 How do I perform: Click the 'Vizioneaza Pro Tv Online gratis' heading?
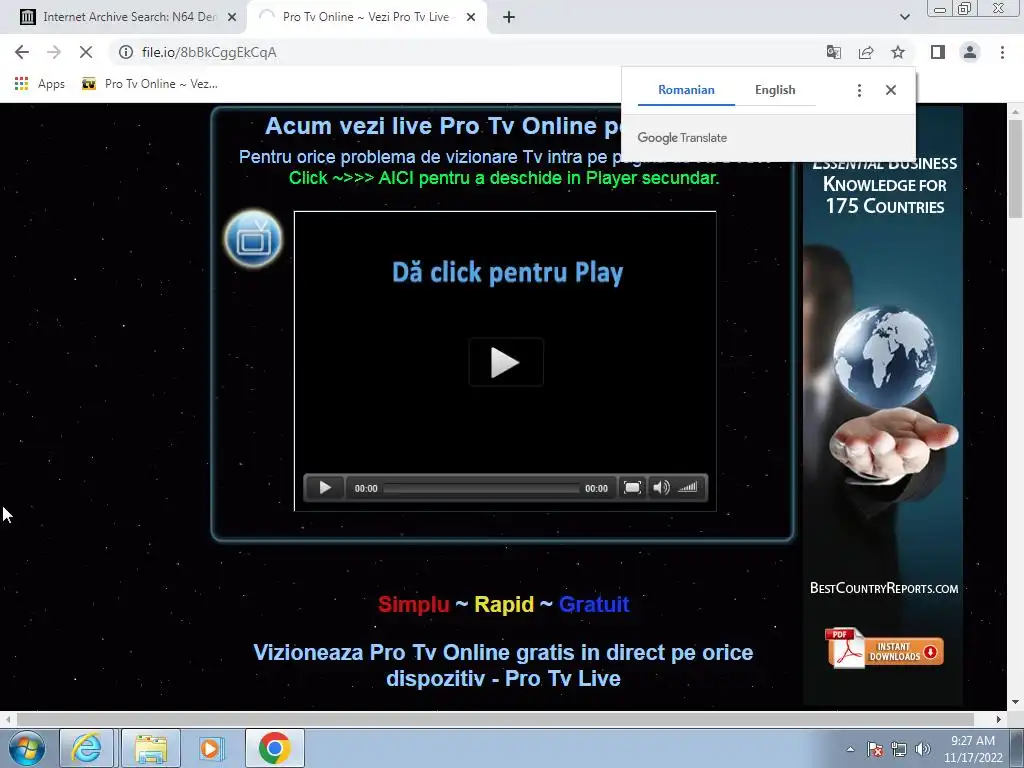click(503, 665)
